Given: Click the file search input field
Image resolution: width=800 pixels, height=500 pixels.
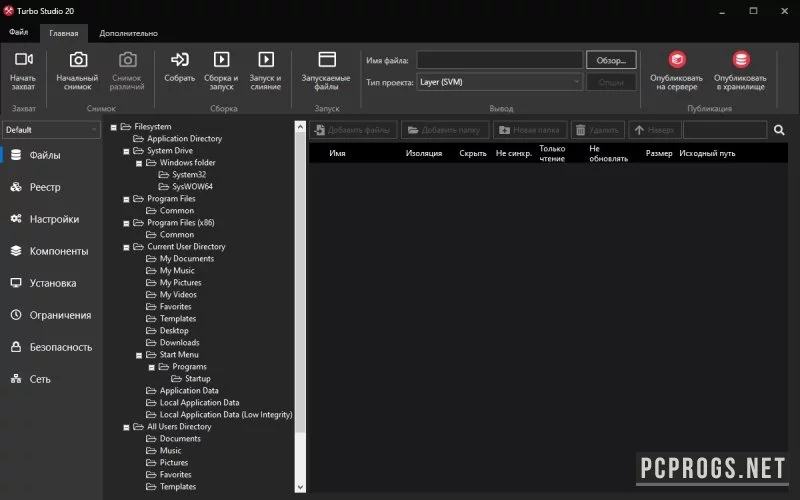Looking at the screenshot, I should (725, 130).
